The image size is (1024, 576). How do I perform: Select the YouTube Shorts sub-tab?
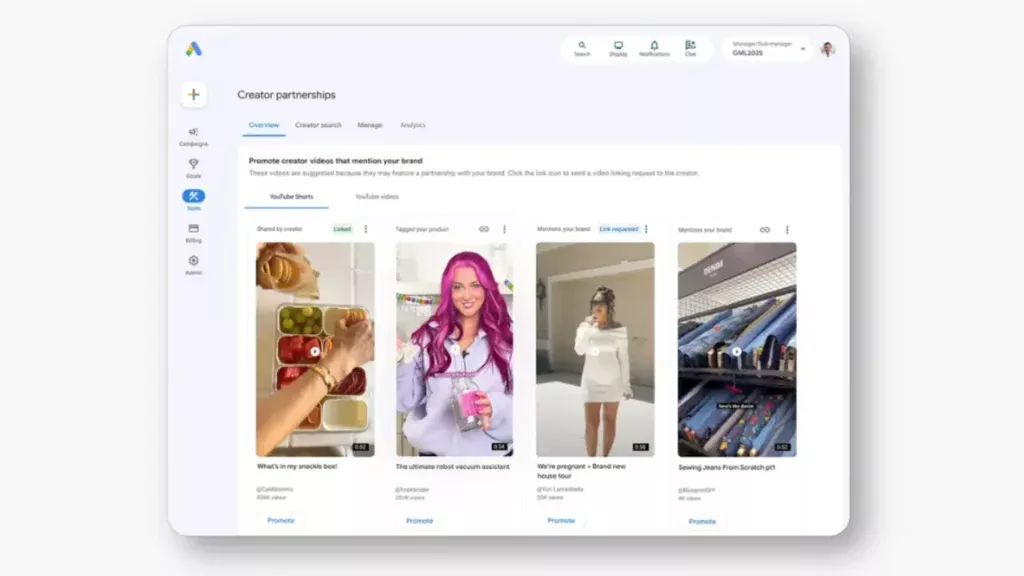(x=291, y=197)
